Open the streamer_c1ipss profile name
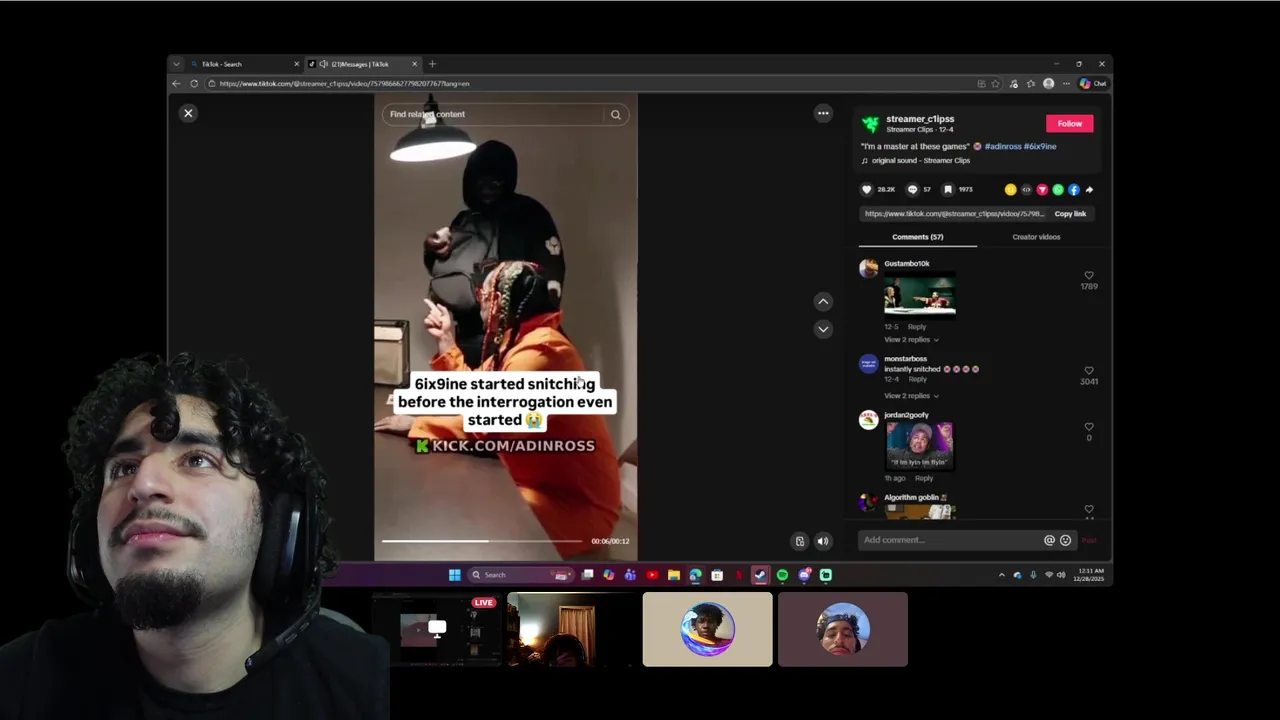 point(919,119)
